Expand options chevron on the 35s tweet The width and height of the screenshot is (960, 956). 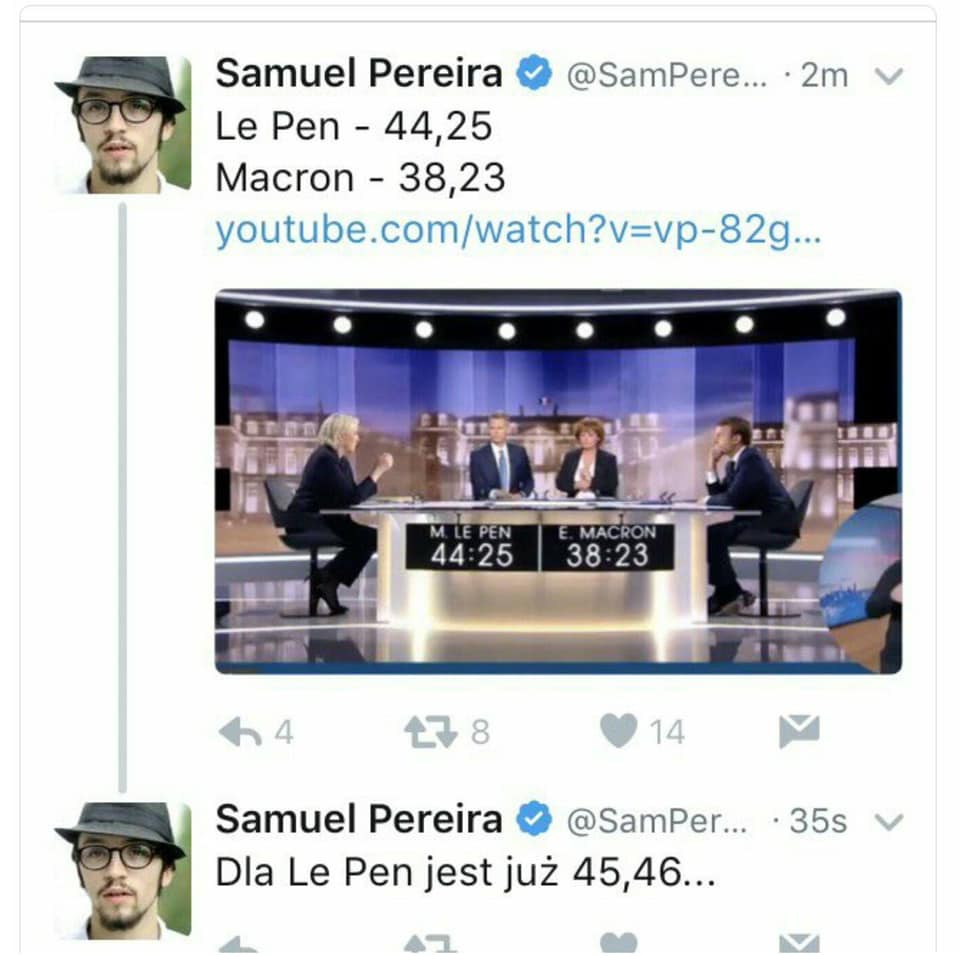(x=888, y=822)
